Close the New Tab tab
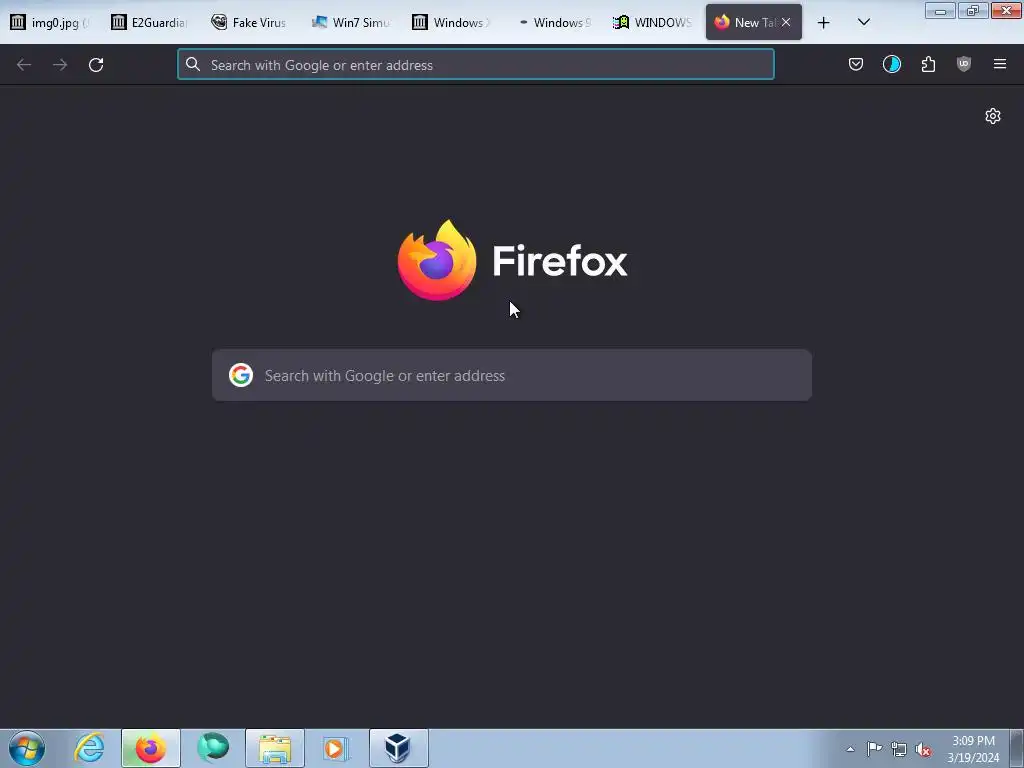The height and width of the screenshot is (768, 1024). [x=786, y=22]
